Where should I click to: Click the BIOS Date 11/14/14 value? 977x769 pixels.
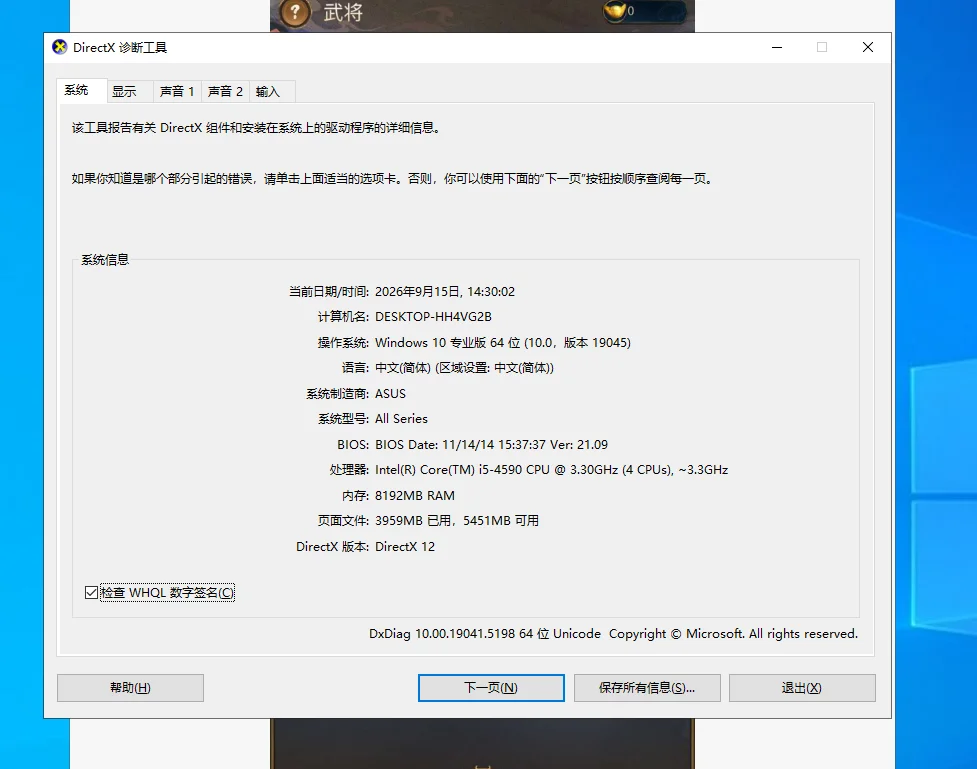click(x=491, y=445)
